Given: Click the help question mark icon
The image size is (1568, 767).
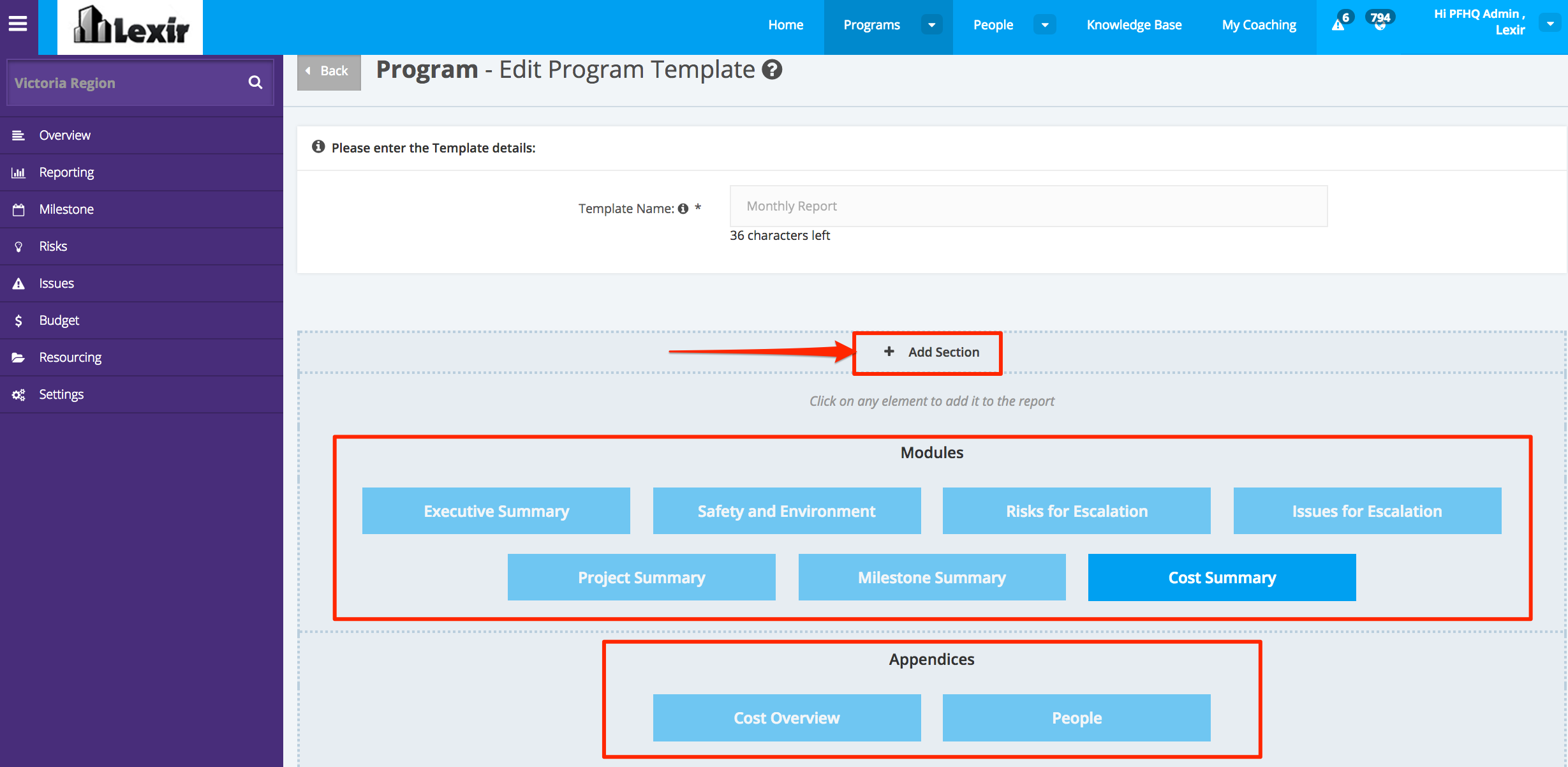Looking at the screenshot, I should coord(773,70).
